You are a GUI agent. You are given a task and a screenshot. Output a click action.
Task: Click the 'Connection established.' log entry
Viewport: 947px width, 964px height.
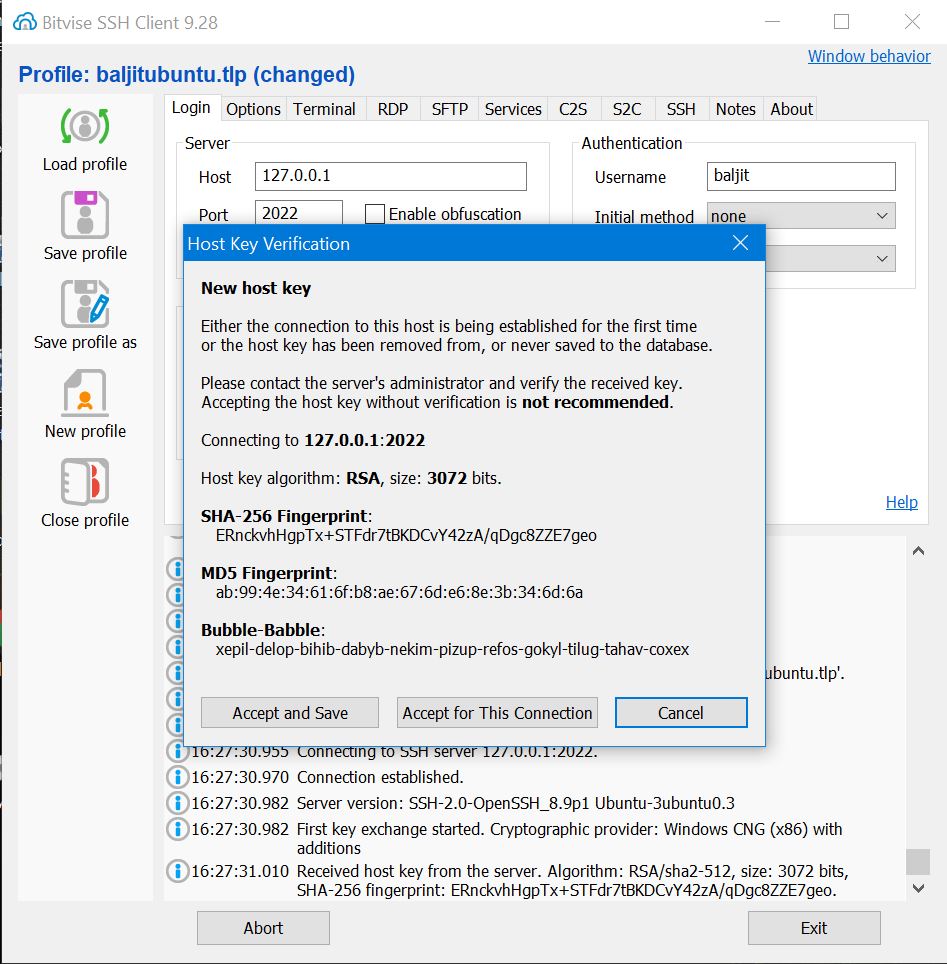coord(380,777)
